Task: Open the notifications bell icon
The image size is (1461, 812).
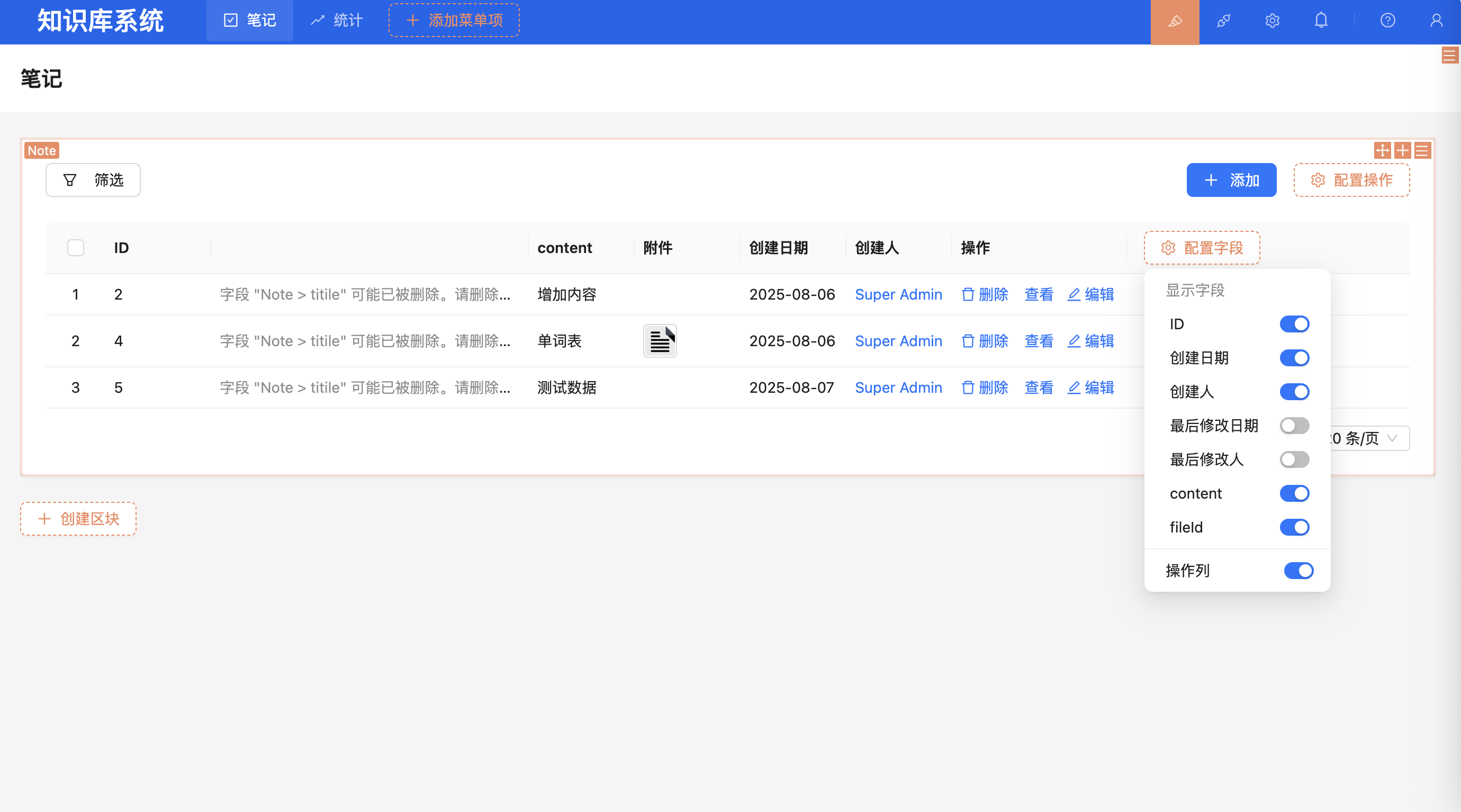Action: tap(1321, 21)
